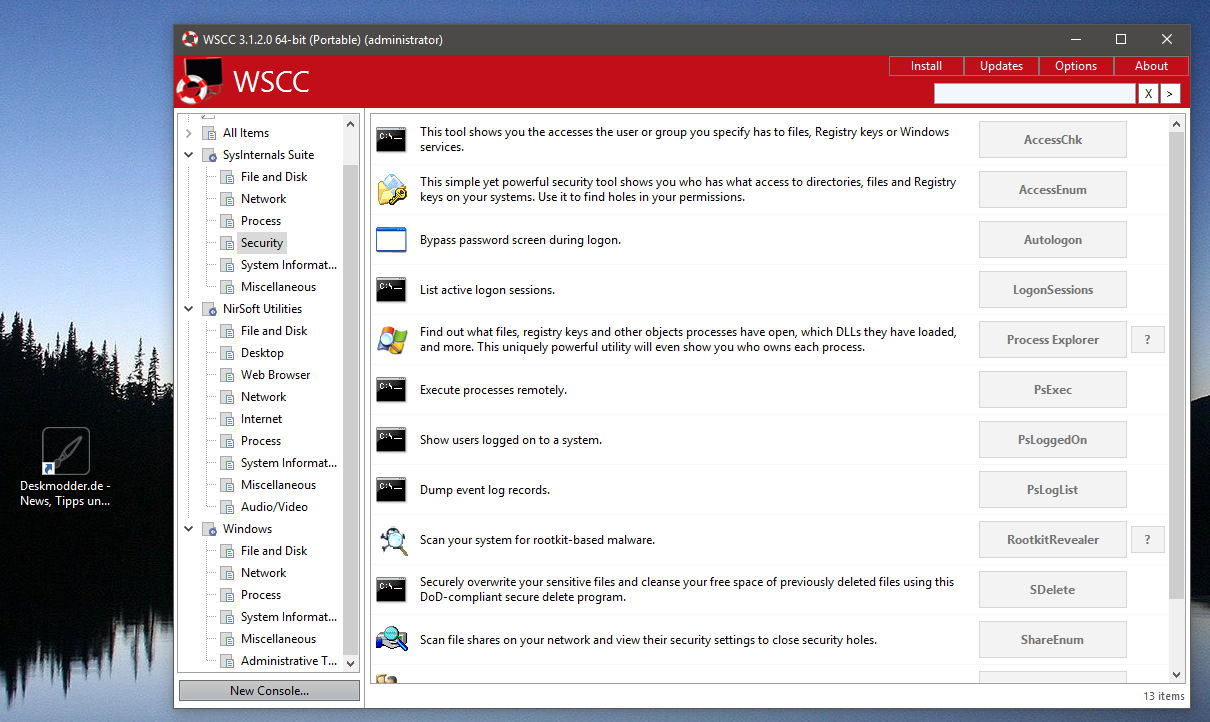The width and height of the screenshot is (1210, 722).
Task: Launch RootkitRevealer button
Action: (x=1053, y=540)
